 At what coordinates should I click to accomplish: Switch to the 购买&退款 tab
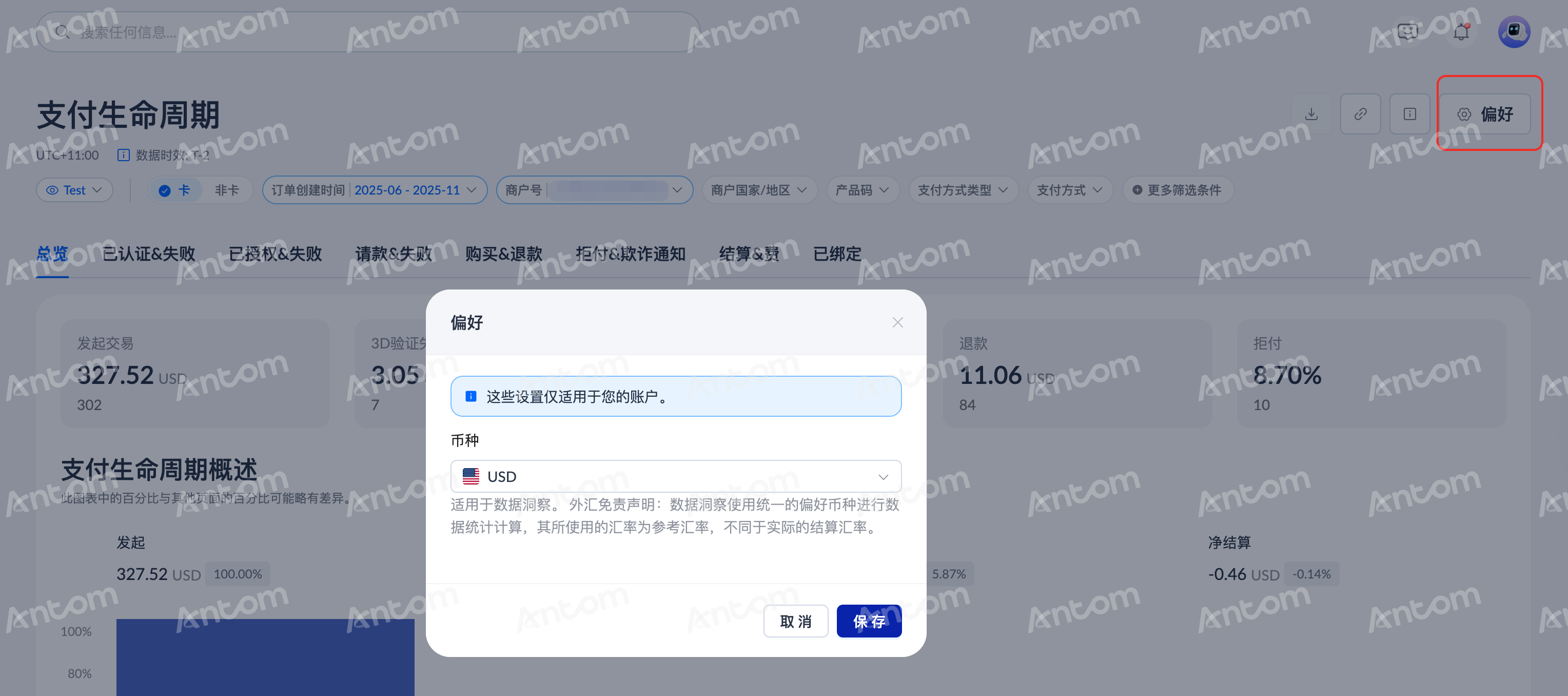click(504, 254)
